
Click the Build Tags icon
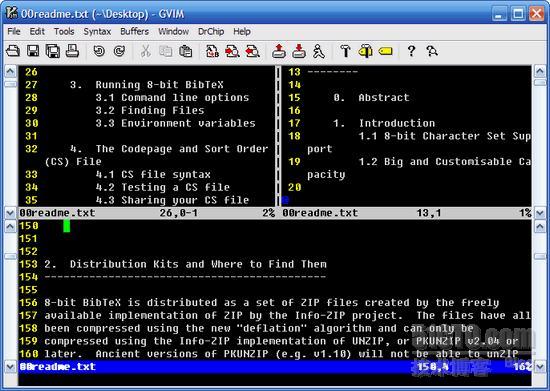(x=365, y=51)
